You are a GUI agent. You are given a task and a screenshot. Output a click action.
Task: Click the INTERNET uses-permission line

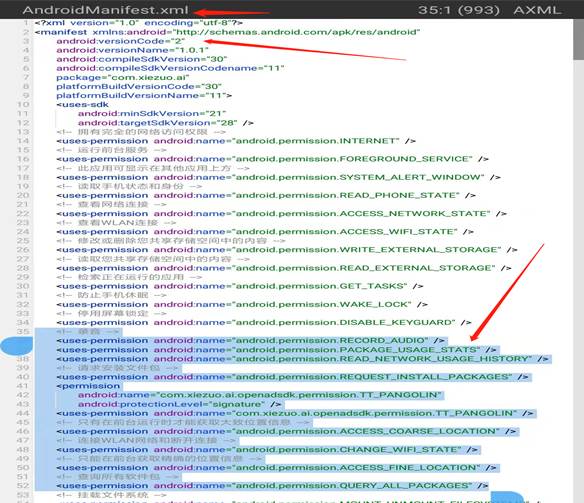(236, 141)
